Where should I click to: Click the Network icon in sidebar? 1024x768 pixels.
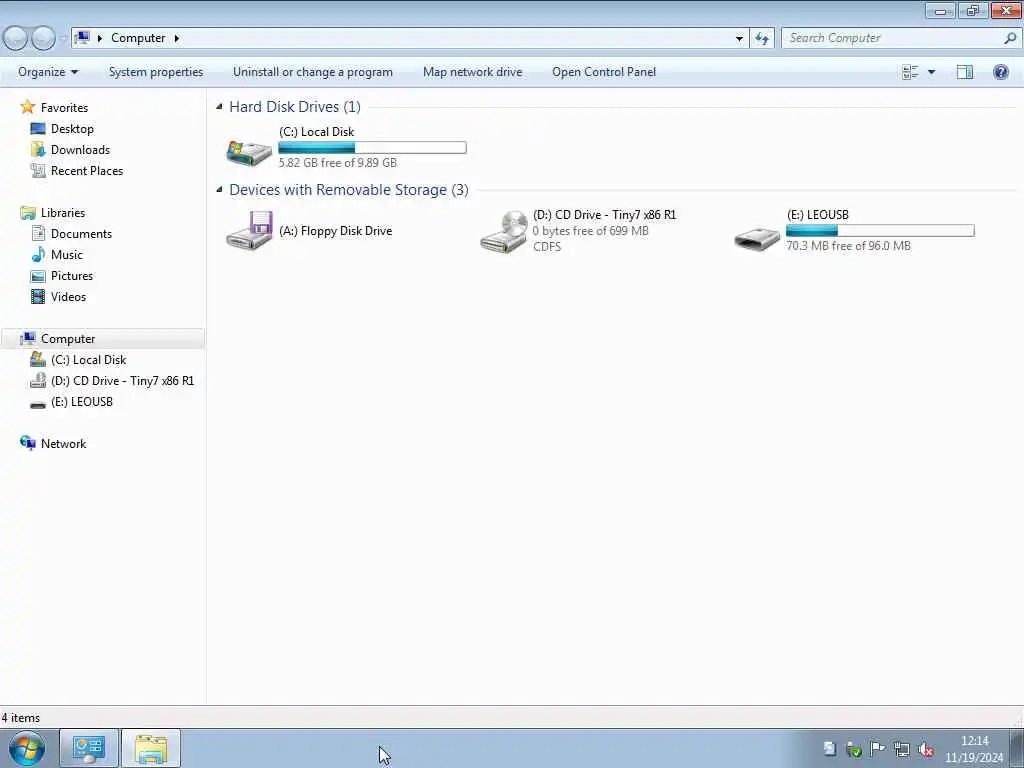tap(27, 443)
